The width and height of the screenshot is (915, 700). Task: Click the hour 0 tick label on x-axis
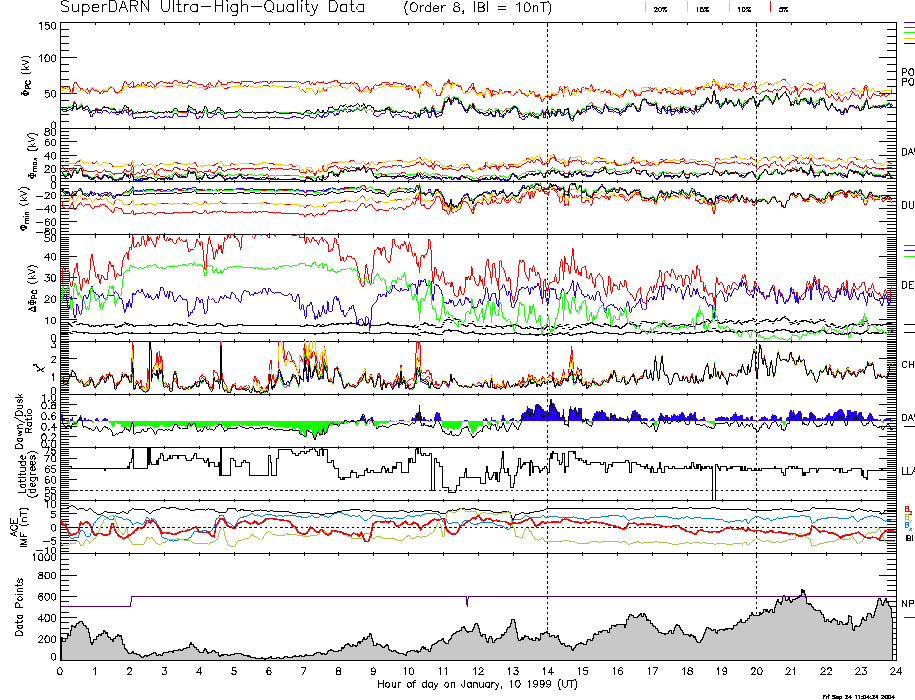[x=61, y=671]
